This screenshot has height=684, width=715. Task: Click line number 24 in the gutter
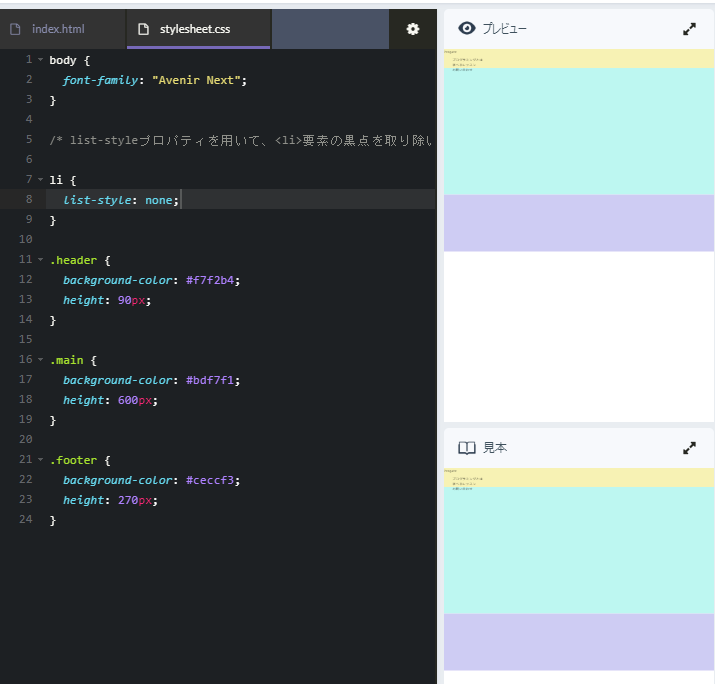26,519
